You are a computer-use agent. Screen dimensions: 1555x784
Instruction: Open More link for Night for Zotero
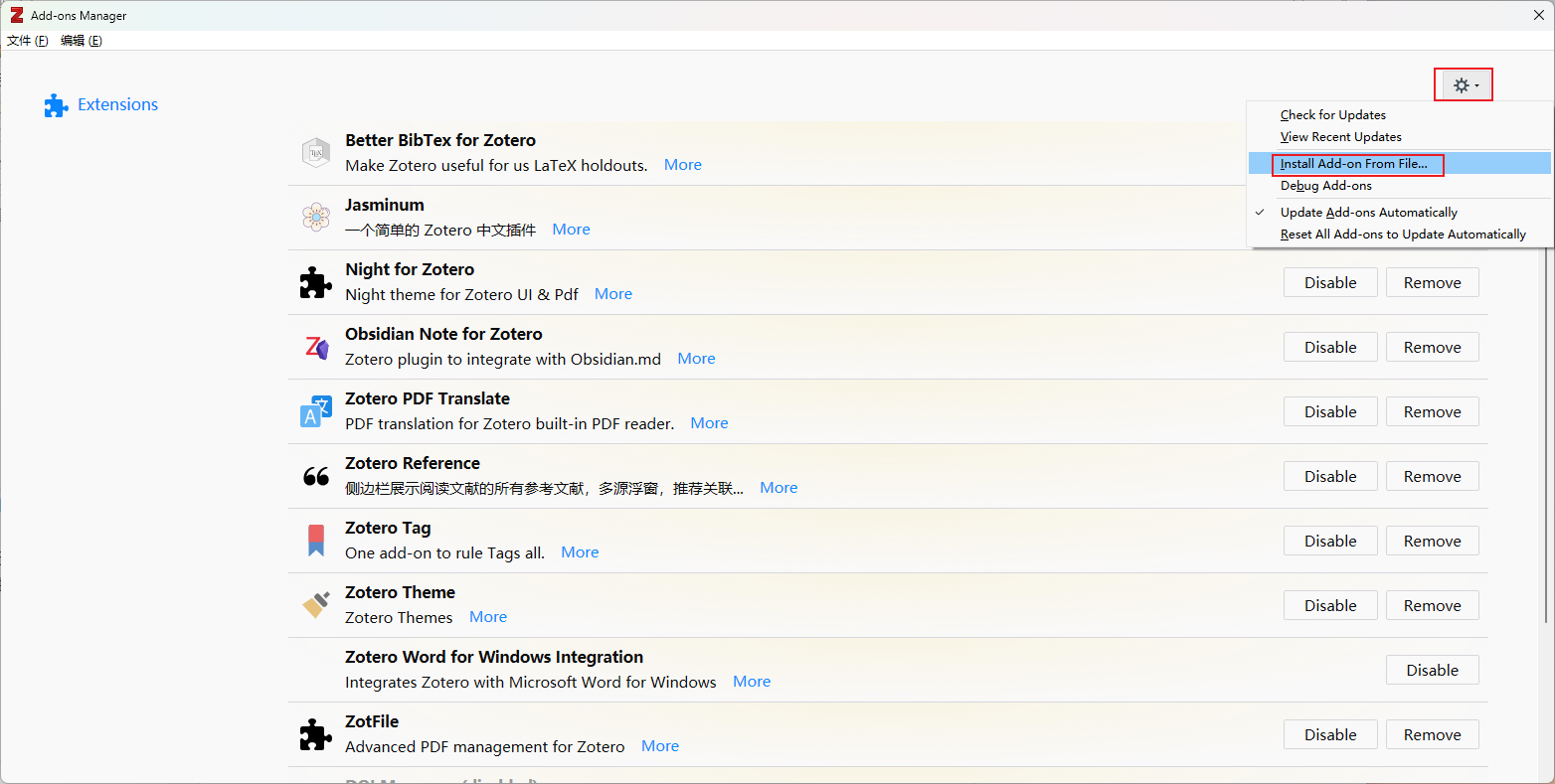tap(613, 294)
